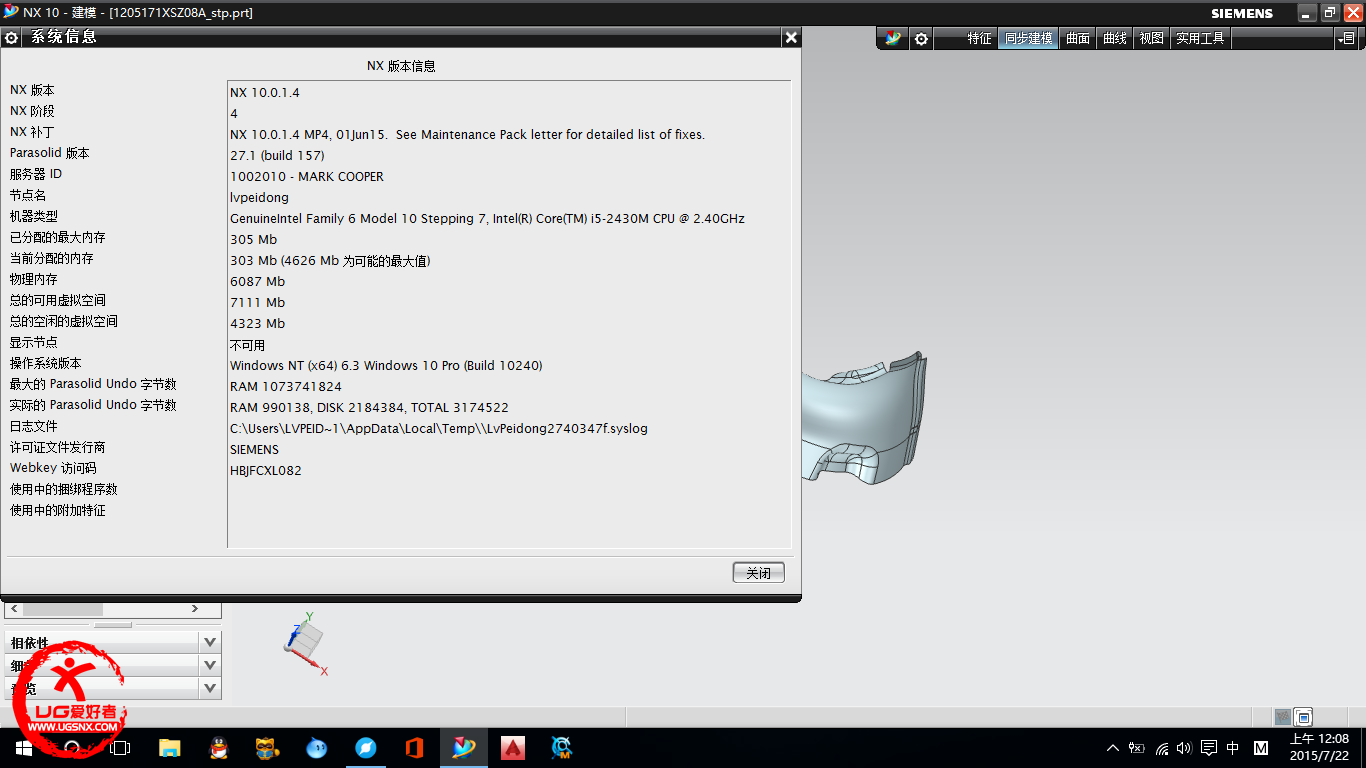1366x768 pixels.
Task: Open the ribbon bar gear settings icon
Action: [921, 38]
